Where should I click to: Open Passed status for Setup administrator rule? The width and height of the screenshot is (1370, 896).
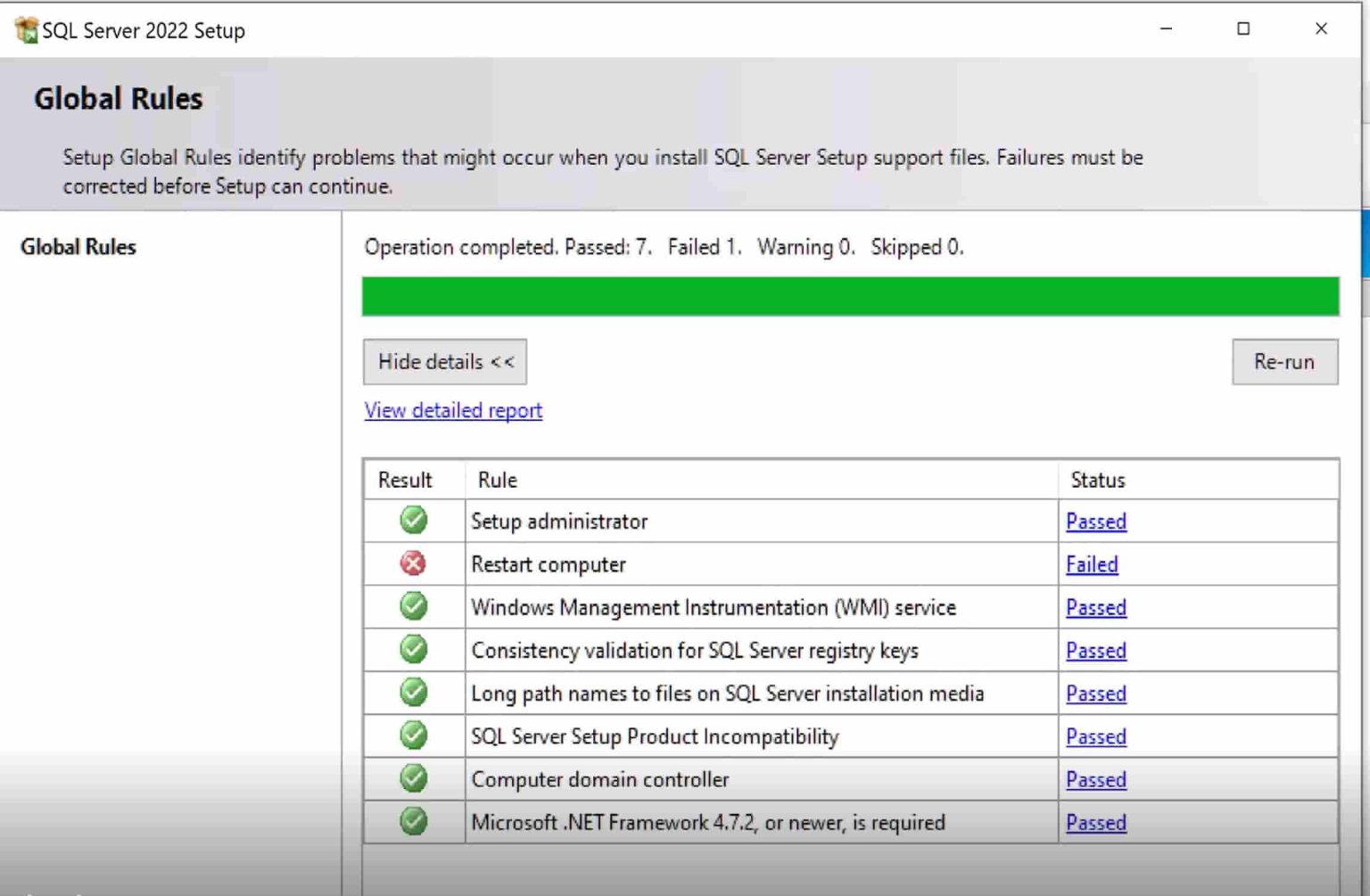pyautogui.click(x=1095, y=521)
